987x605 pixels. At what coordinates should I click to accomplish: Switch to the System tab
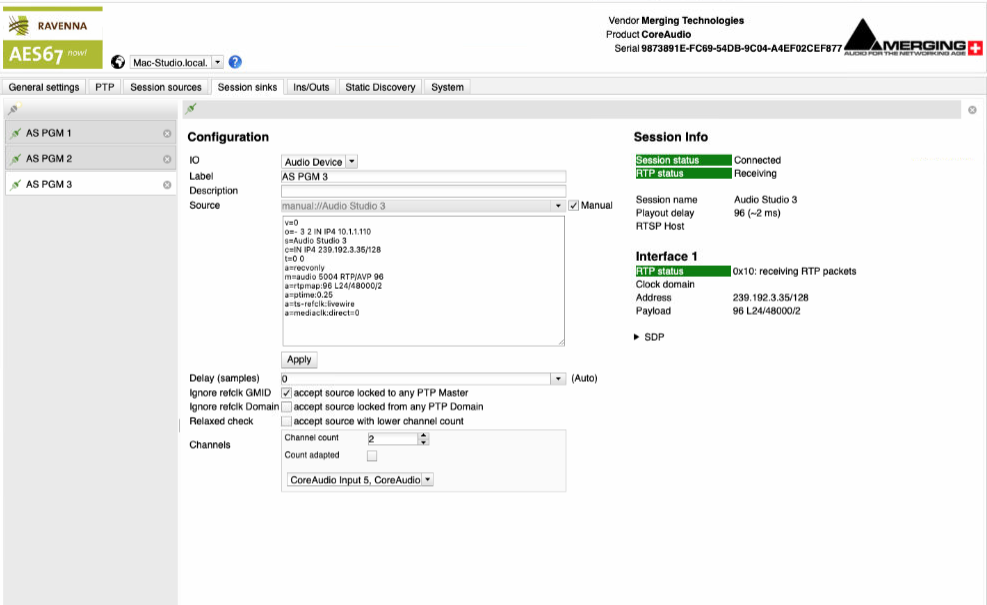[447, 88]
